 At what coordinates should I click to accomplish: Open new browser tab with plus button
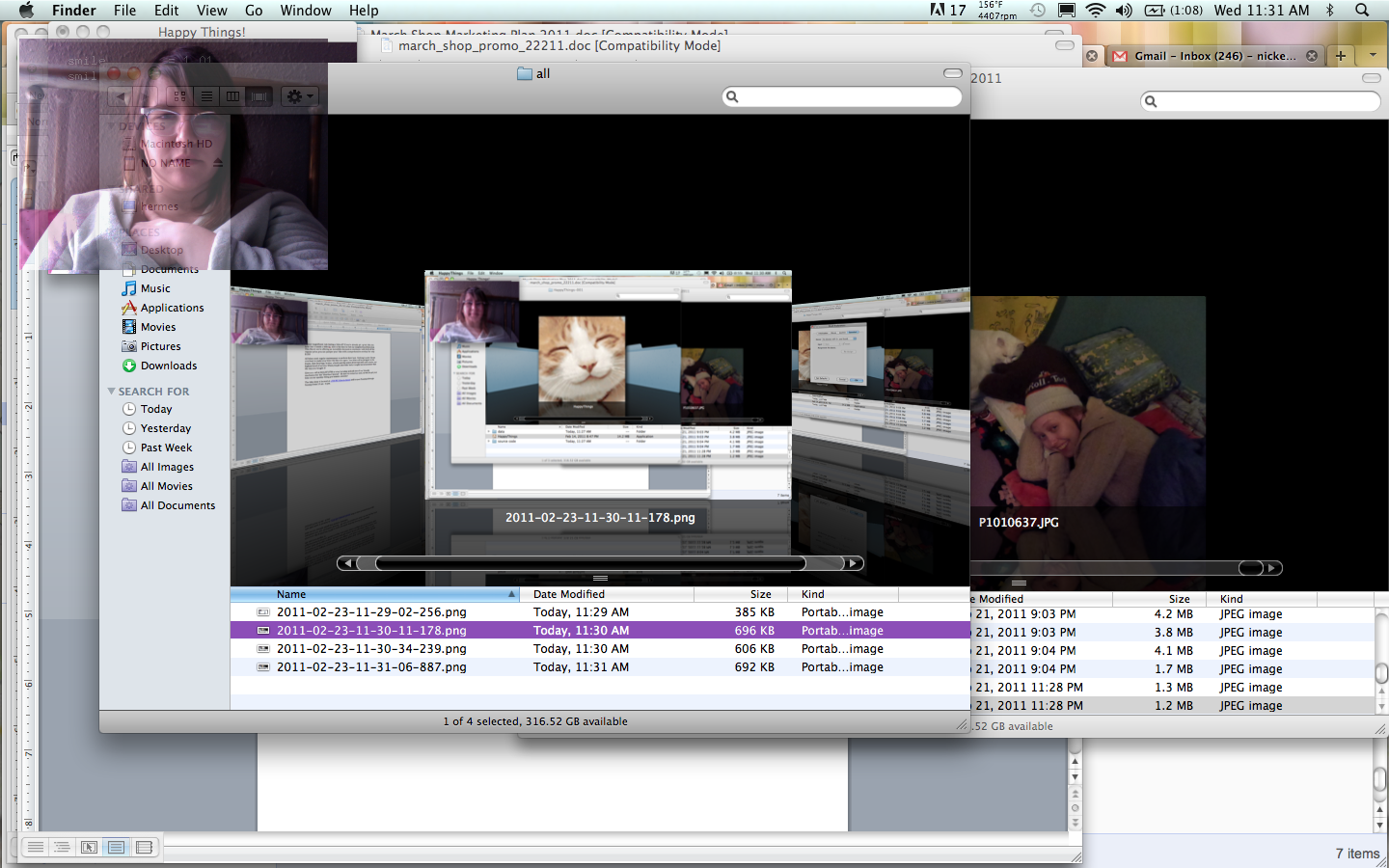1340,56
